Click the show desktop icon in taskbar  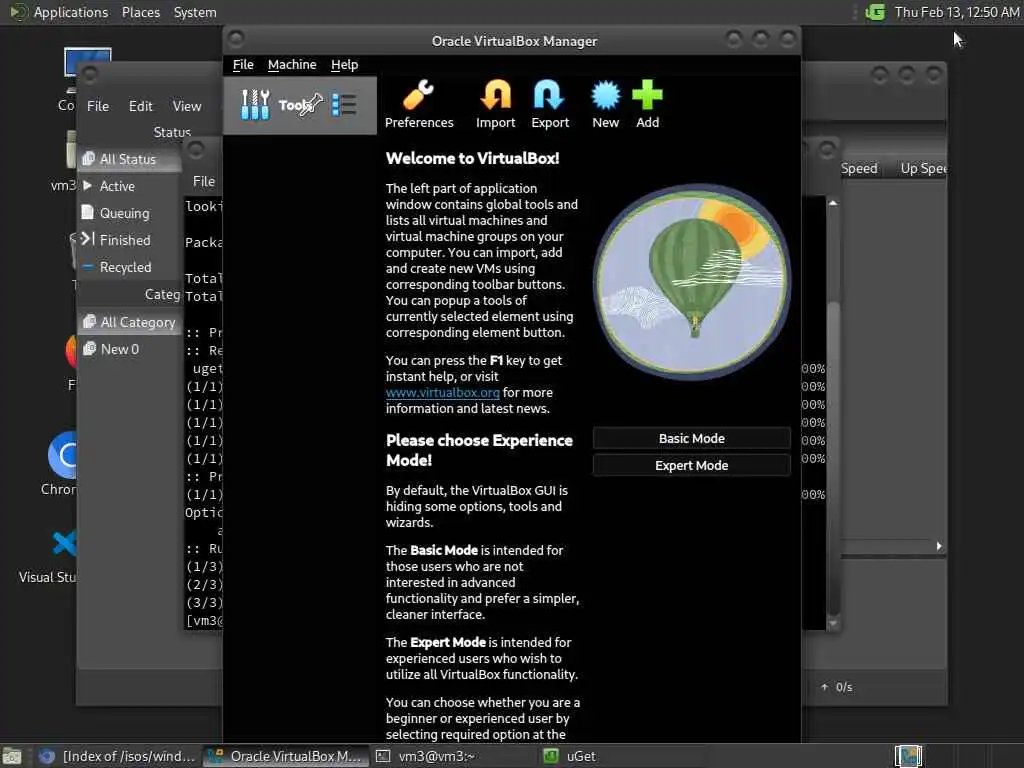point(12,756)
